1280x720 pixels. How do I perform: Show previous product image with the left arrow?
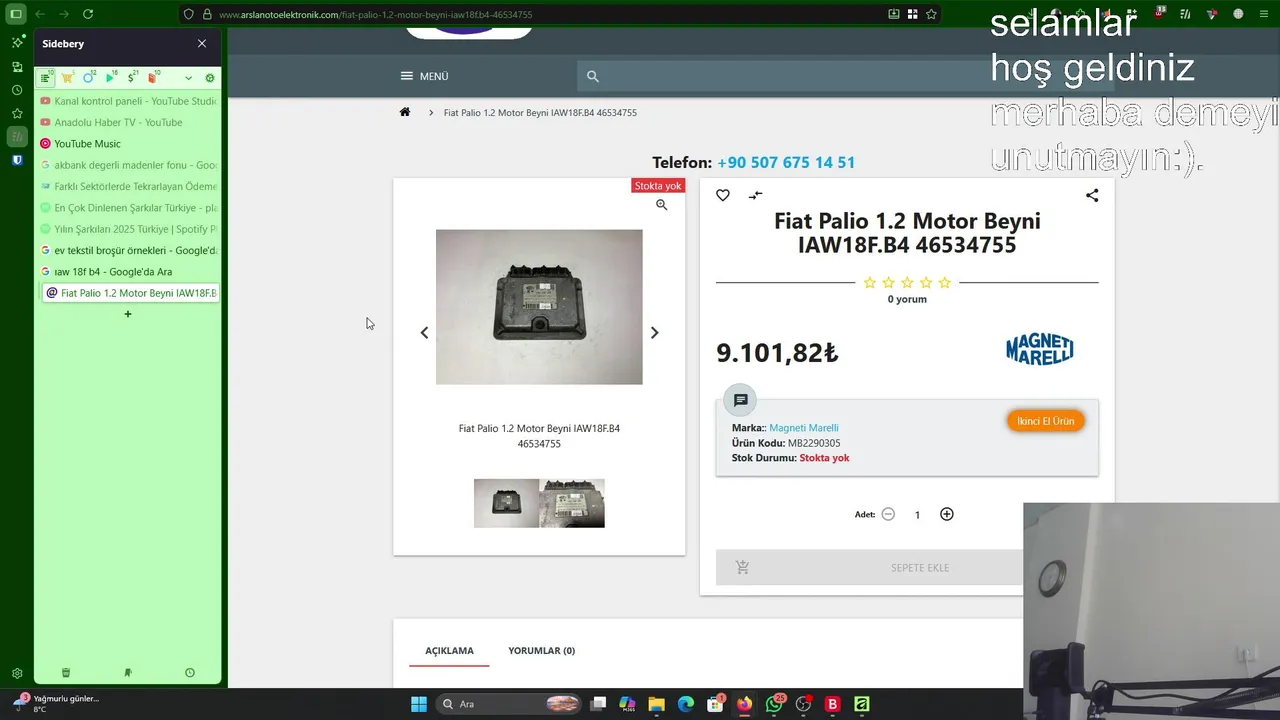point(424,333)
